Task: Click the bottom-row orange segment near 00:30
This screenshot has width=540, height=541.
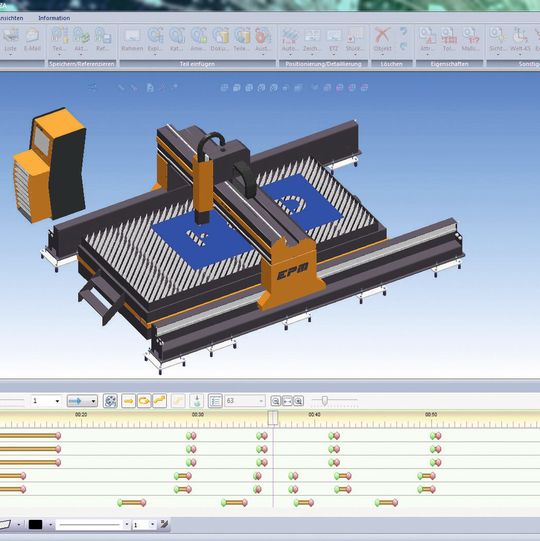Action: pos(234,502)
